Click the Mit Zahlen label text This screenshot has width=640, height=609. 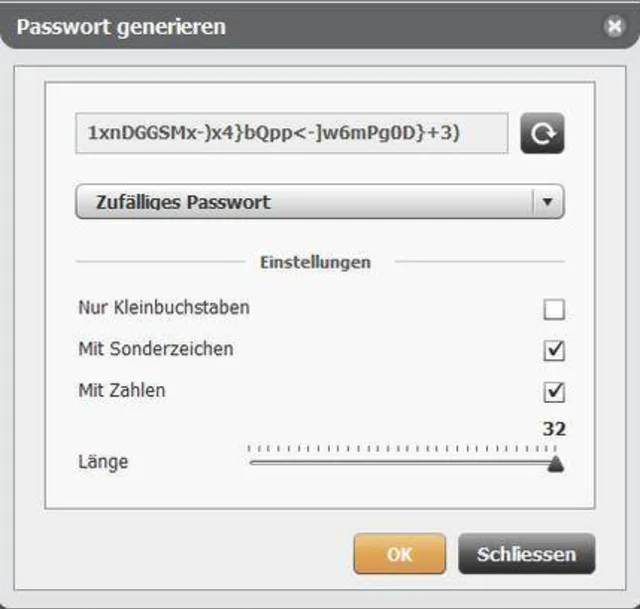click(122, 390)
